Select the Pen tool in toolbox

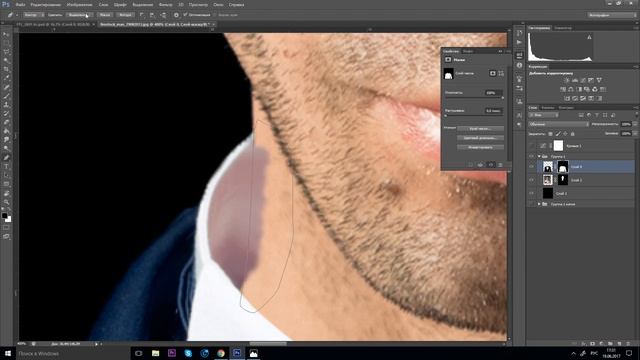click(6, 158)
